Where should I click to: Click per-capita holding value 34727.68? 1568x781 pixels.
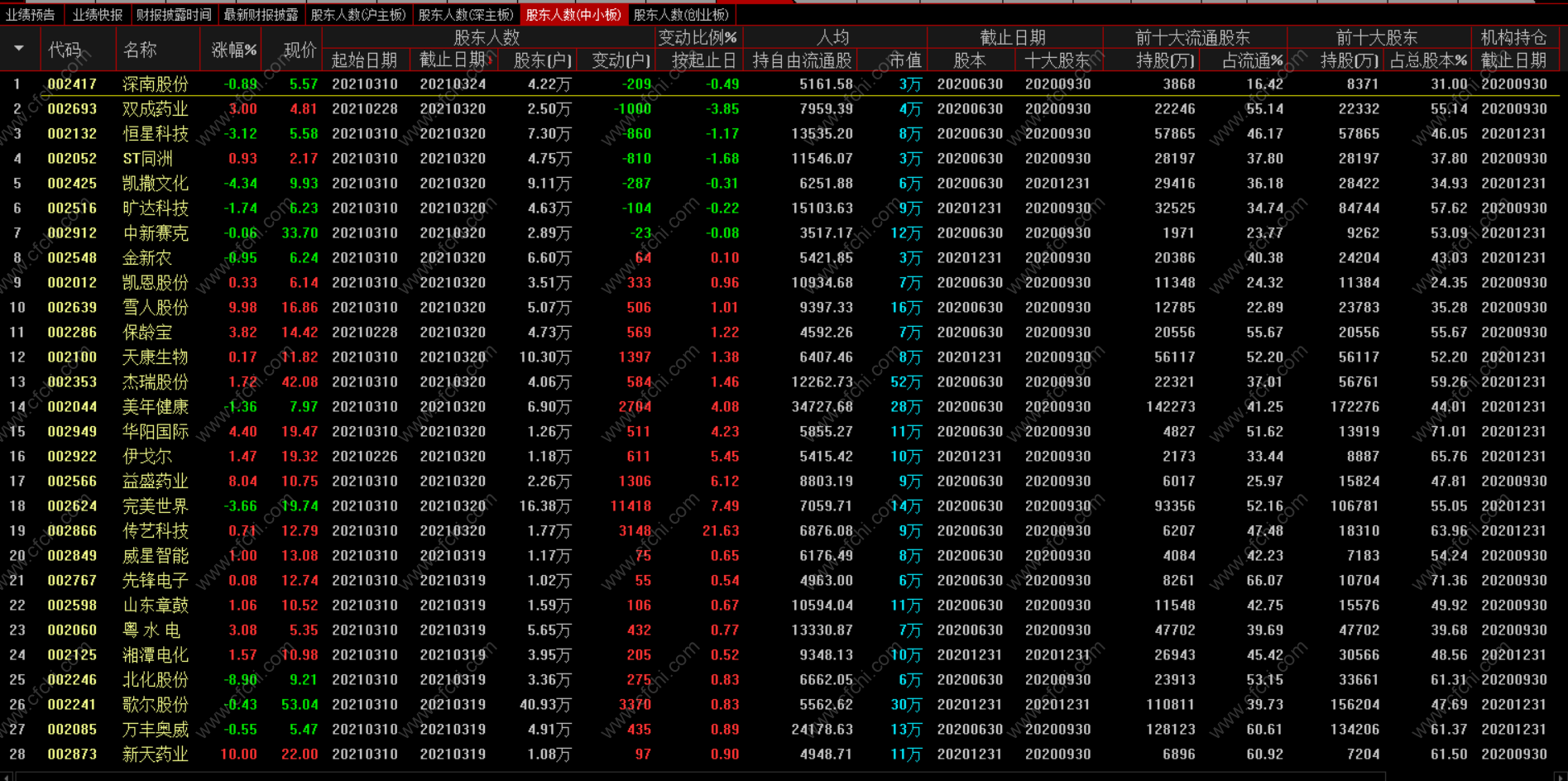pyautogui.click(x=822, y=407)
